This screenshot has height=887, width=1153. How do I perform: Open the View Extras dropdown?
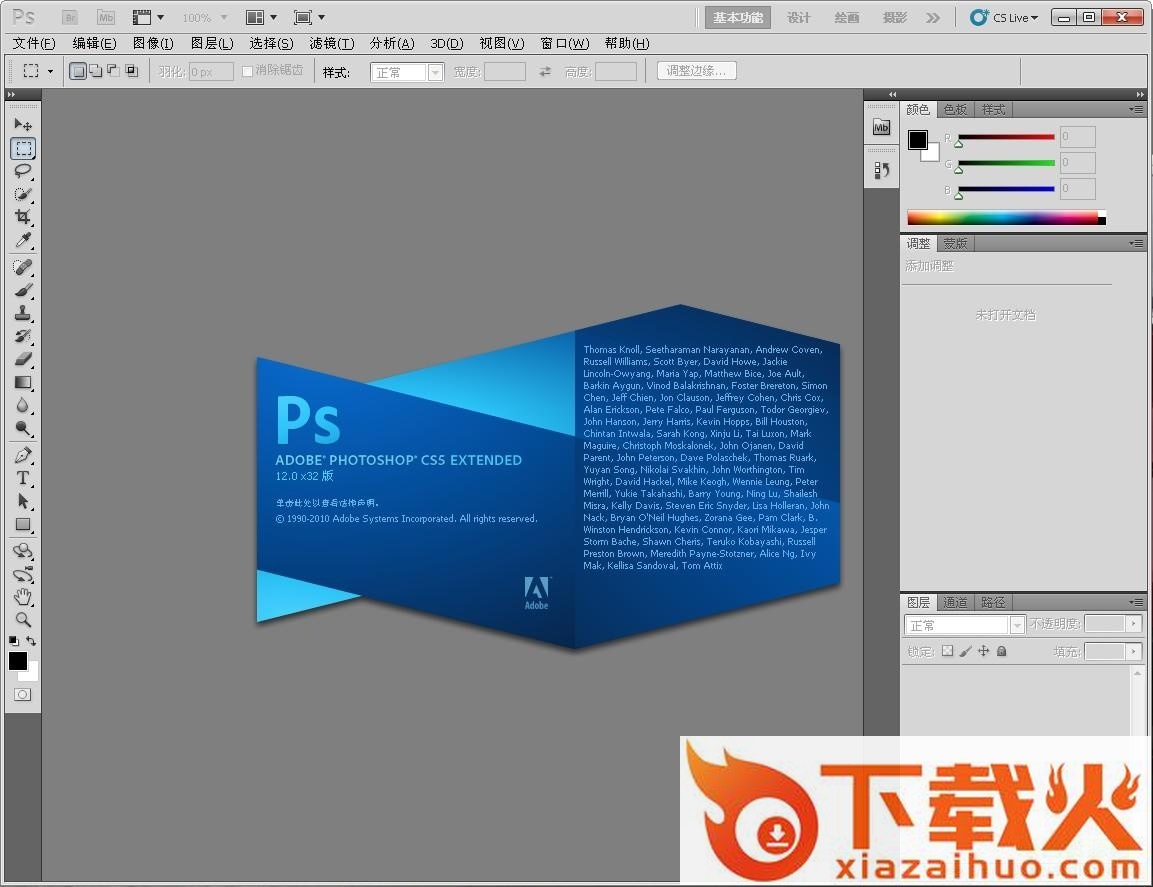pos(148,18)
